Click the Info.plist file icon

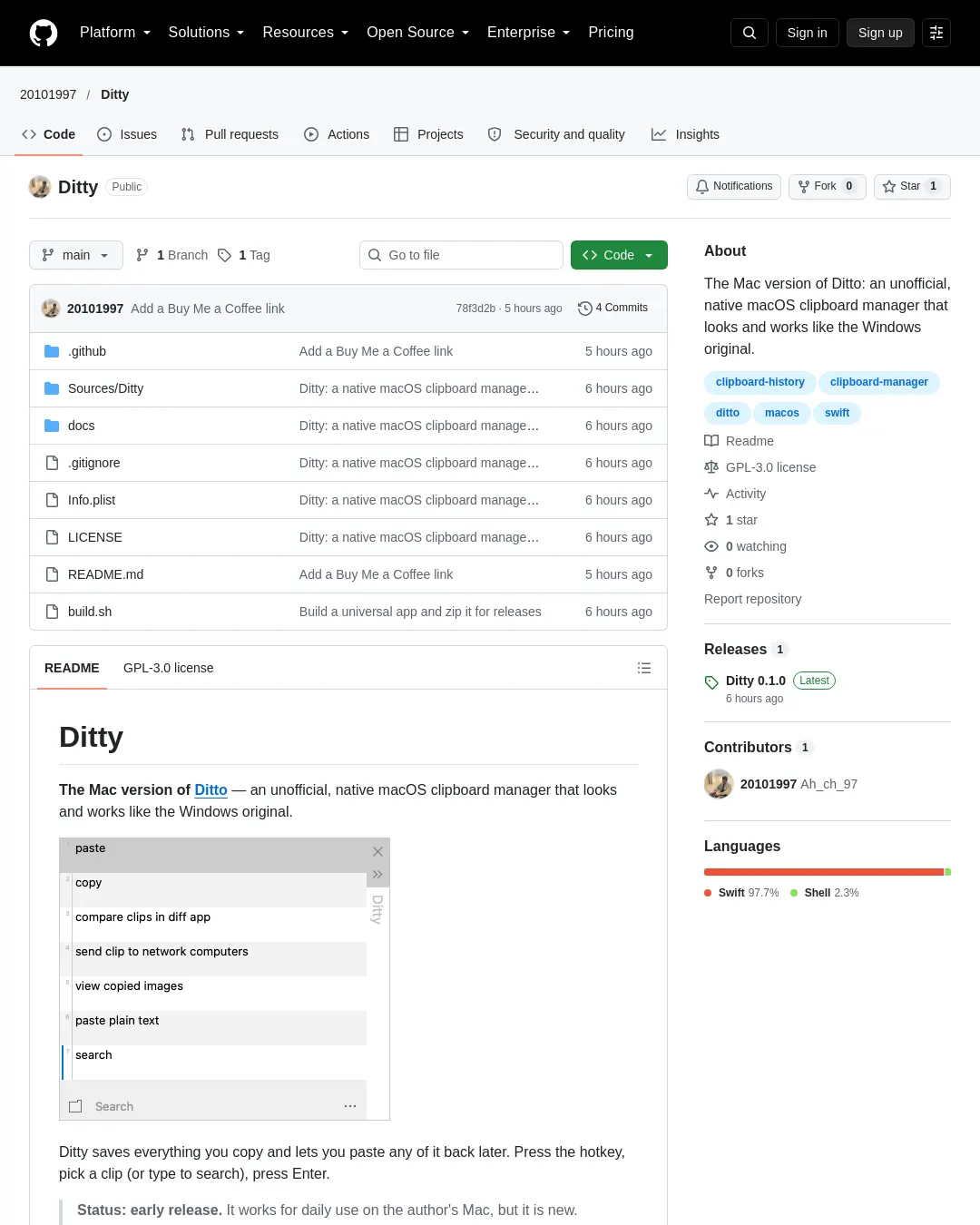(x=52, y=500)
